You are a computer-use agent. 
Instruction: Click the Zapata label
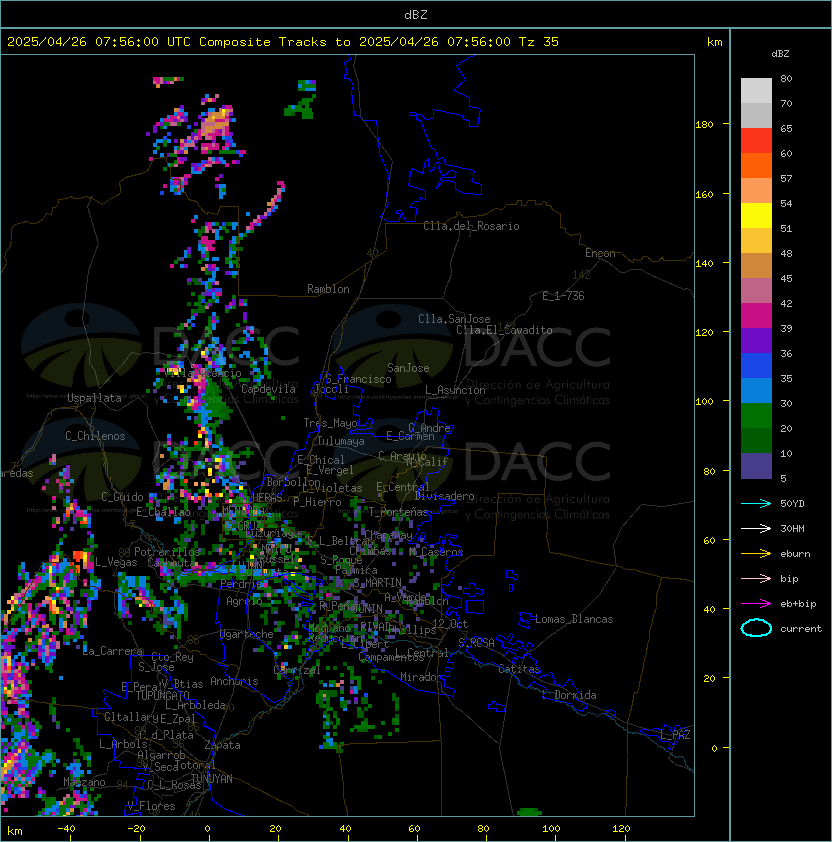[x=222, y=745]
